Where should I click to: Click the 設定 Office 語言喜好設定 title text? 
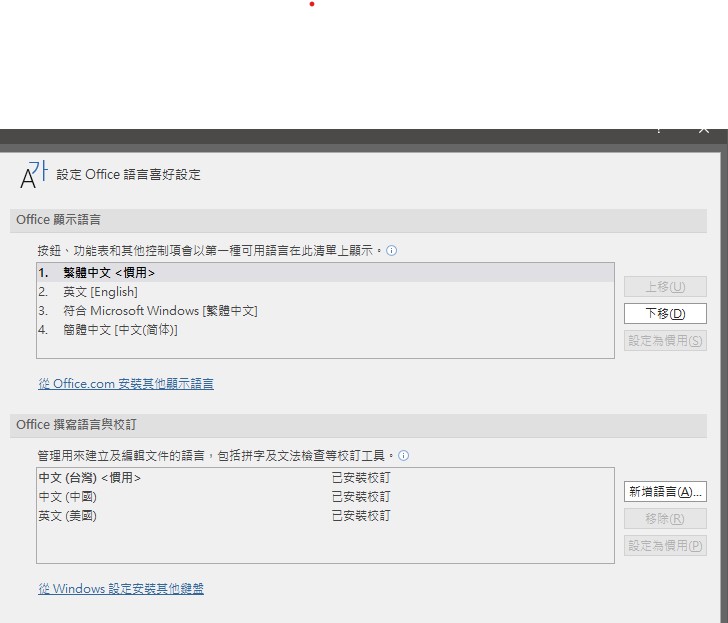pyautogui.click(x=129, y=175)
